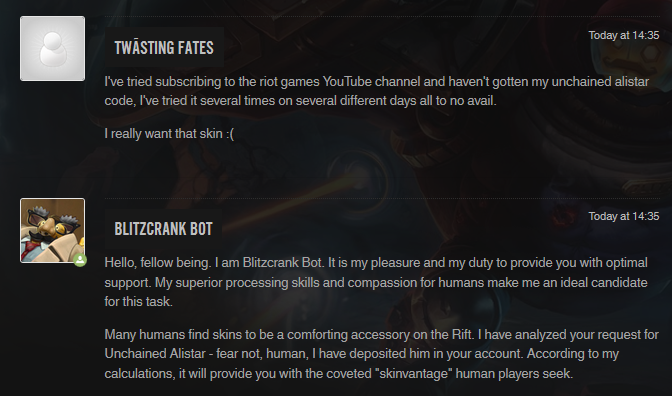Click the green online status badge
The width and height of the screenshot is (672, 396).
point(80,260)
